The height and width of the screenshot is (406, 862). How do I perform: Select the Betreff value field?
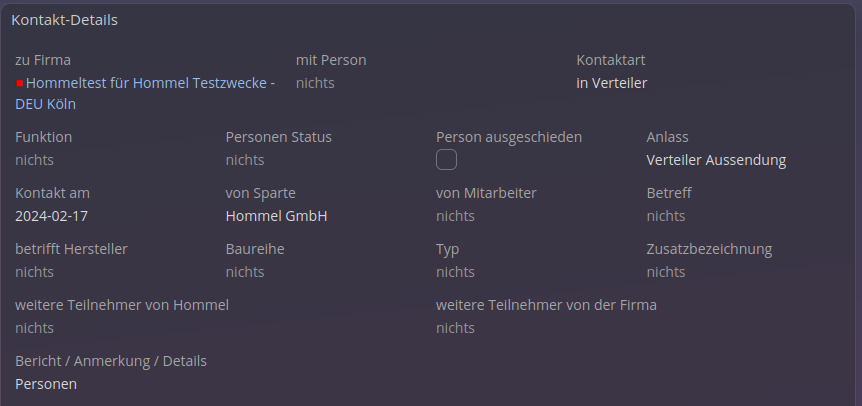click(666, 216)
